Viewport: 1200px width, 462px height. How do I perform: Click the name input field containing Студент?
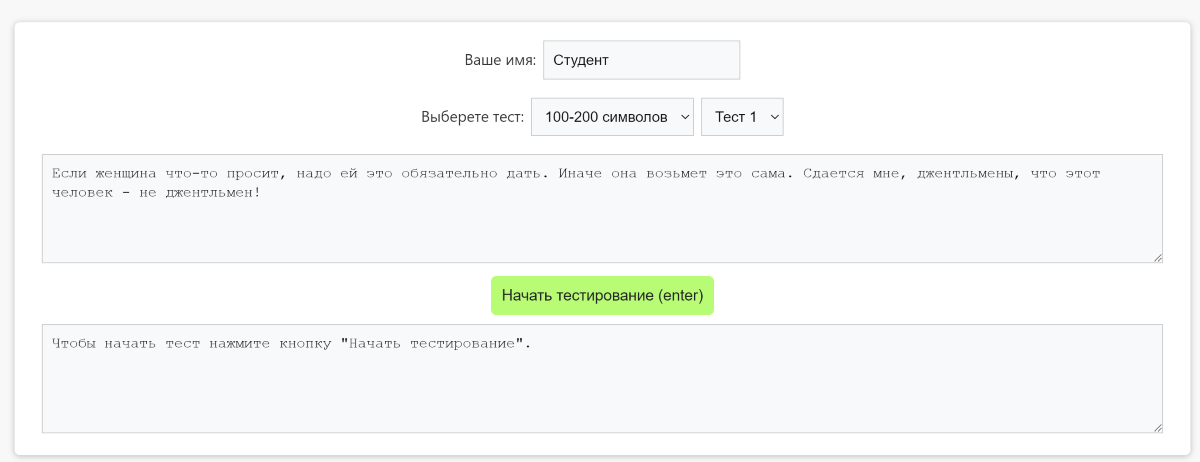[641, 60]
